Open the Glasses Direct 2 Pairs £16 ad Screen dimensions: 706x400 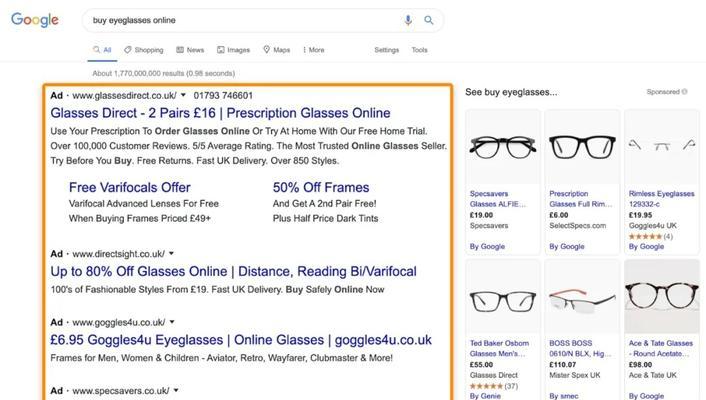coord(220,113)
